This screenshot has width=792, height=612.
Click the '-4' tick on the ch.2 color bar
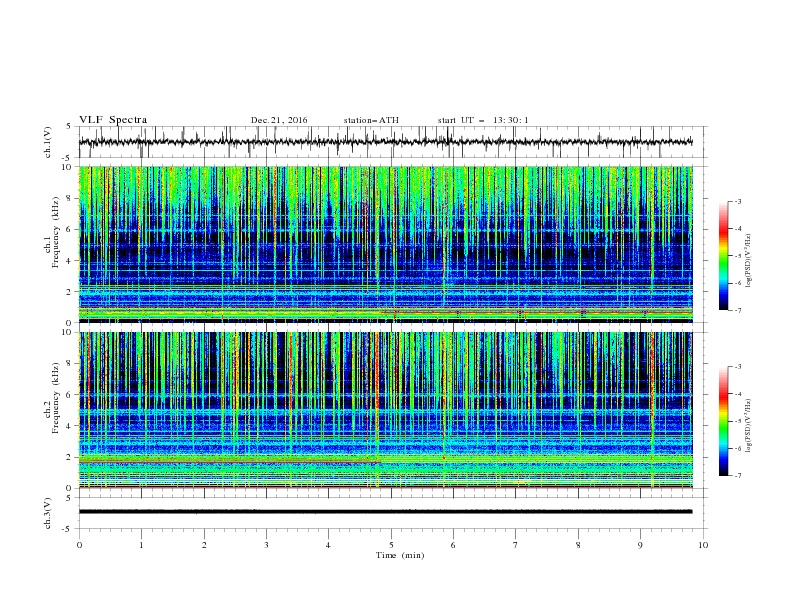[738, 394]
